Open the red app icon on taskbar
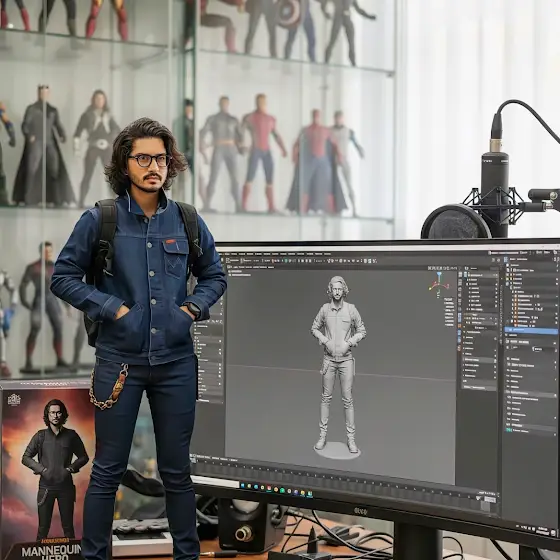Image resolution: width=560 pixels, height=560 pixels. pyautogui.click(x=269, y=489)
